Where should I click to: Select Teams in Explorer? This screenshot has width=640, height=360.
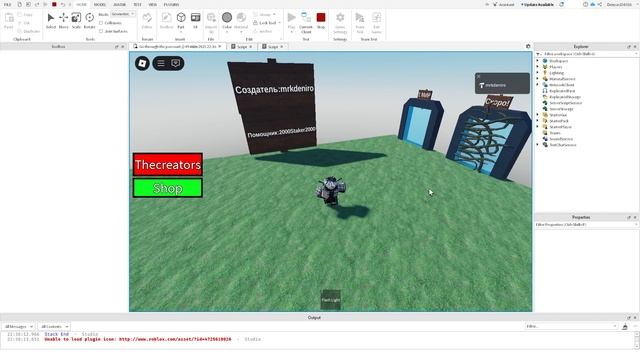coord(555,133)
